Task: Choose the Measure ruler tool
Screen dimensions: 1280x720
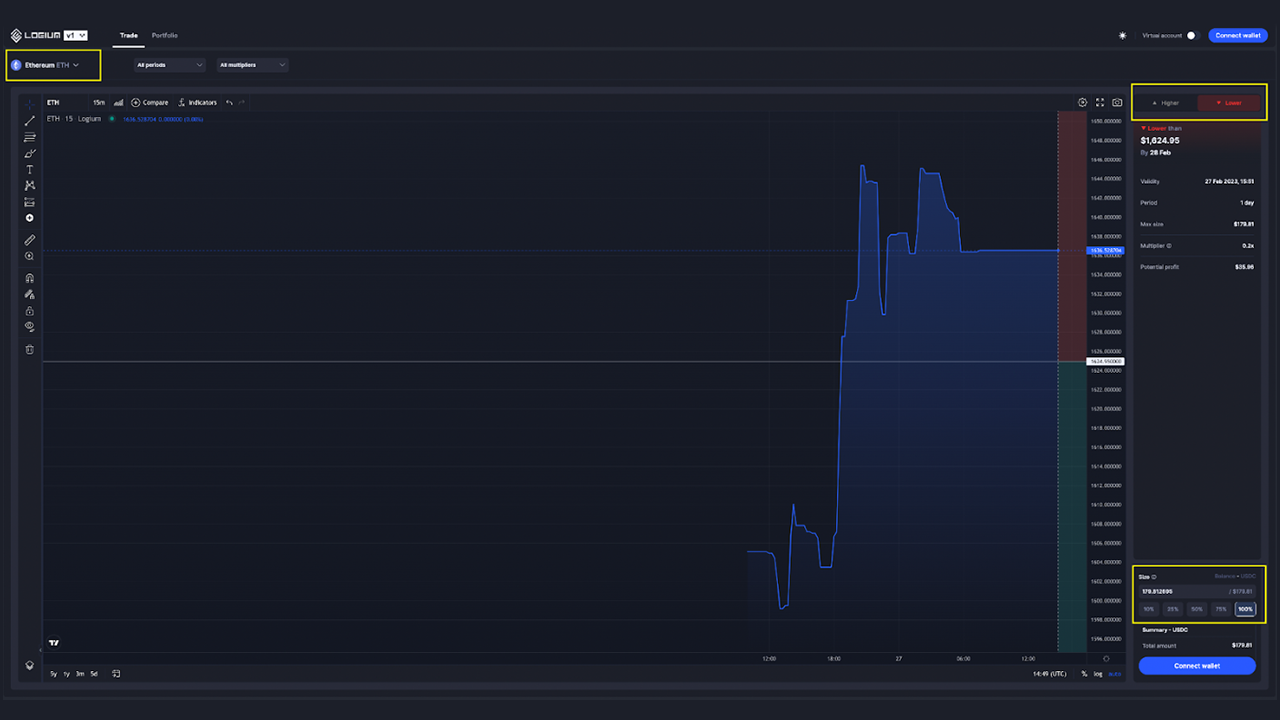Action: click(x=30, y=240)
